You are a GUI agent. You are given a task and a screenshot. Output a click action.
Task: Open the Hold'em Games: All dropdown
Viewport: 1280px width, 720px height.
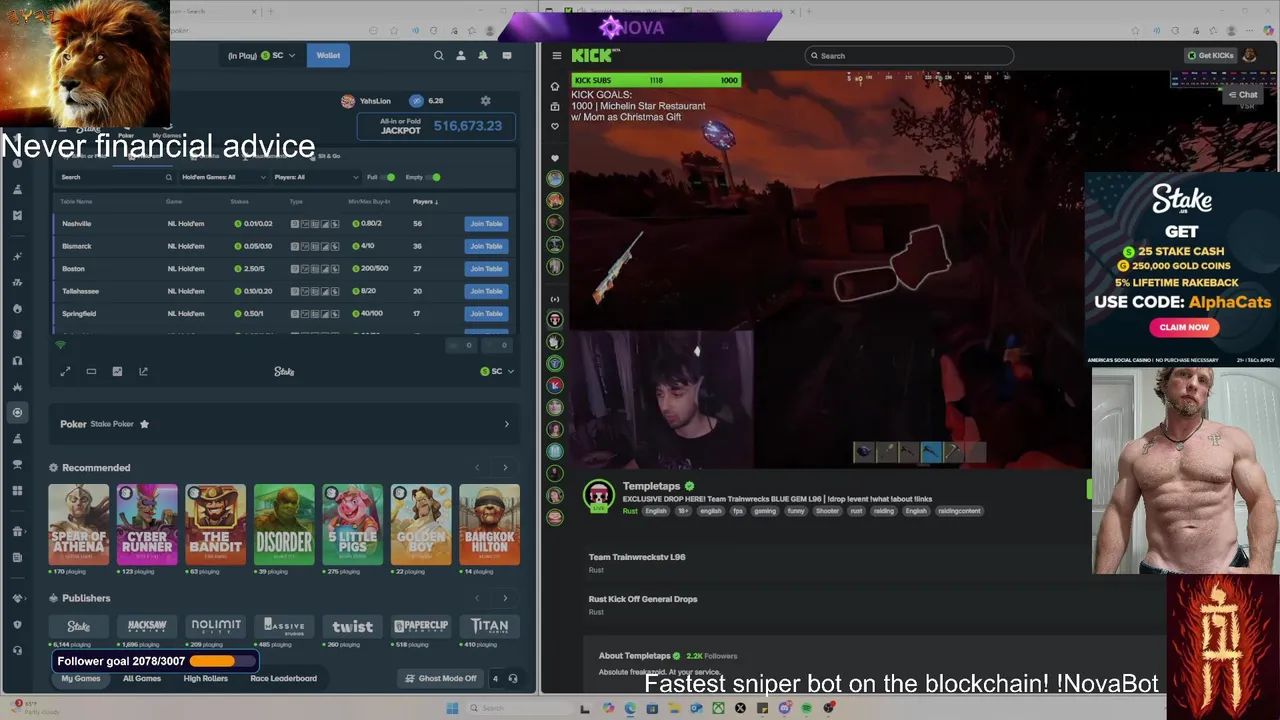tap(224, 178)
